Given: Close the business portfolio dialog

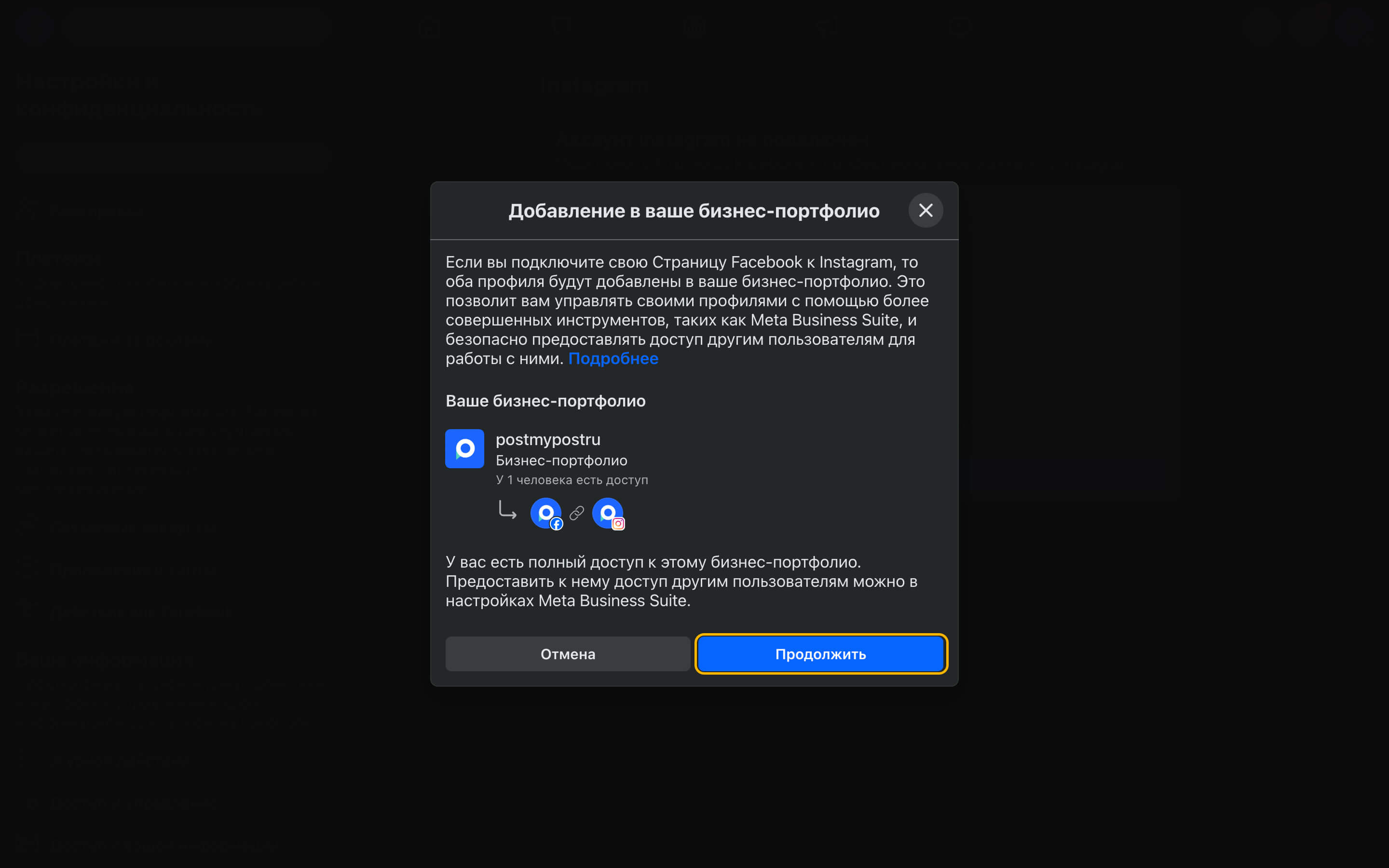Looking at the screenshot, I should click(925, 211).
